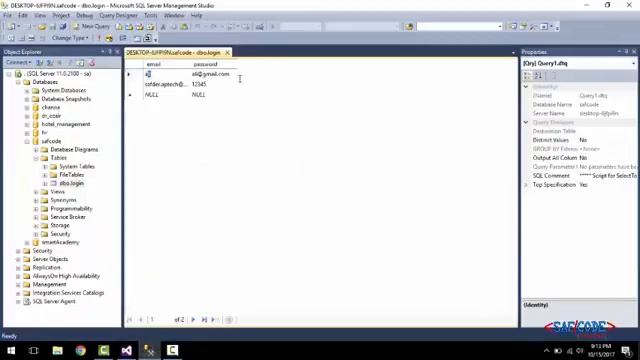Open the File menu
The width and height of the screenshot is (640, 360).
pyautogui.click(x=7, y=16)
